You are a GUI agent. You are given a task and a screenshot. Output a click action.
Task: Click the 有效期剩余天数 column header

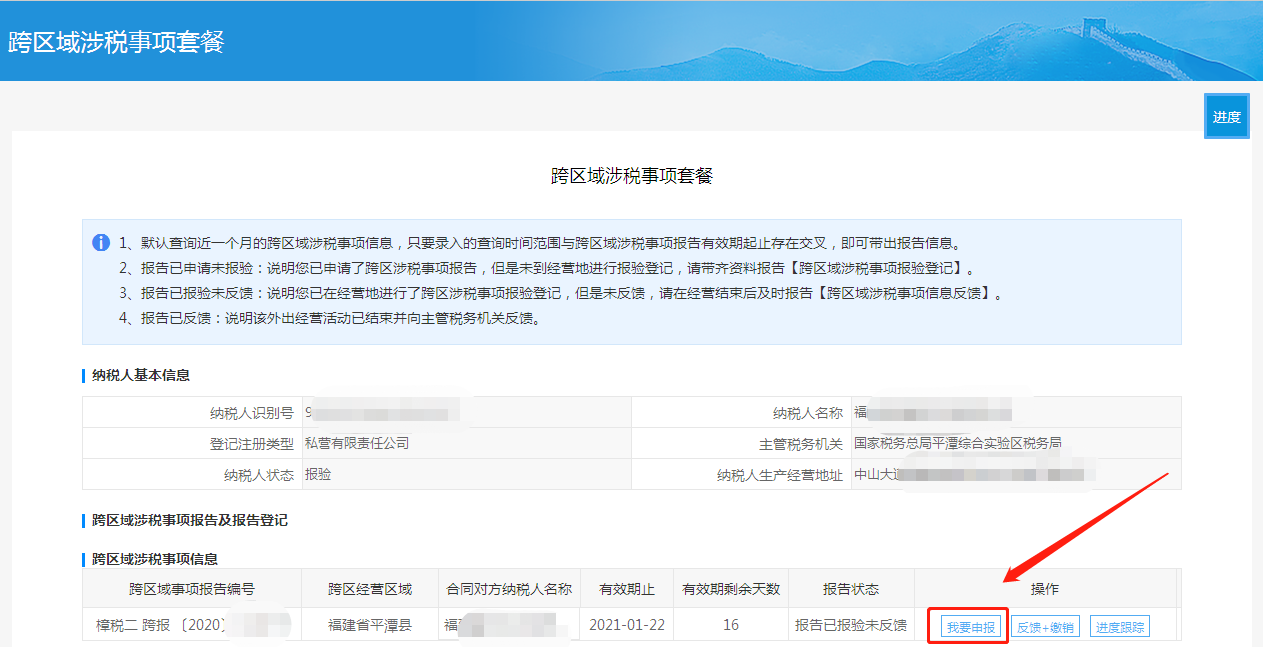pos(730,589)
